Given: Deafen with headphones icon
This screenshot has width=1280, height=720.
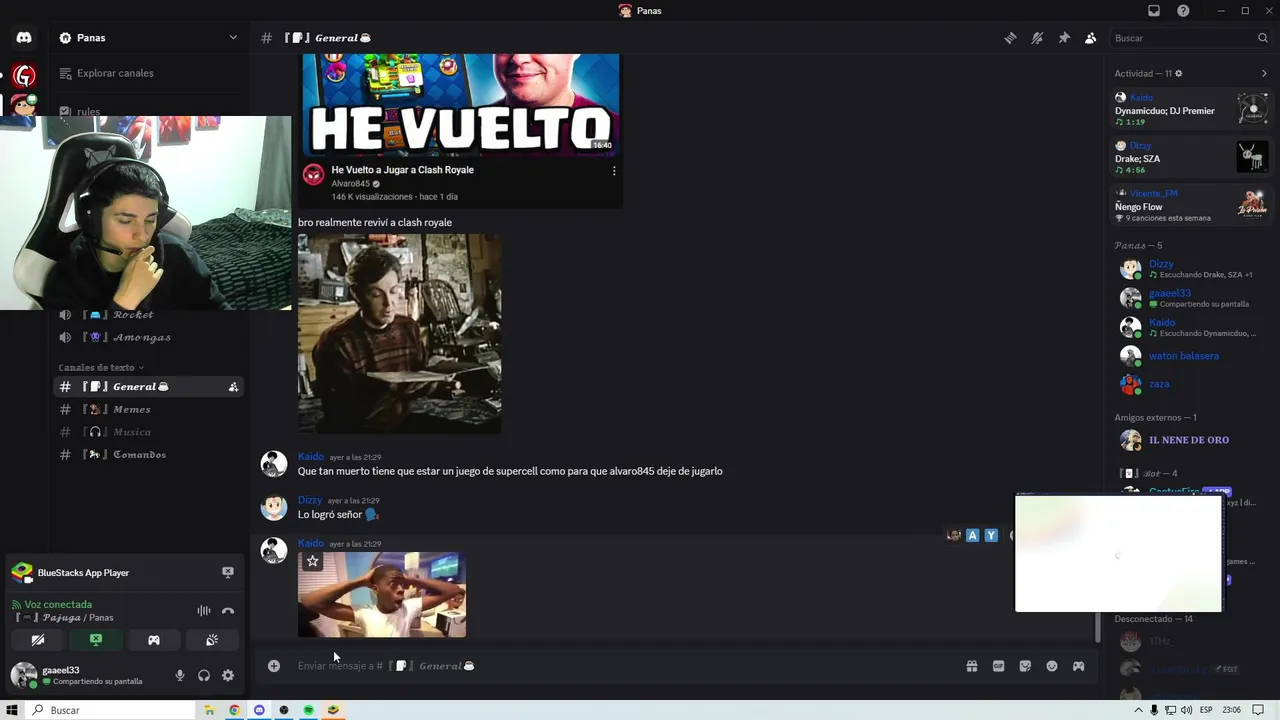Looking at the screenshot, I should pos(204,676).
